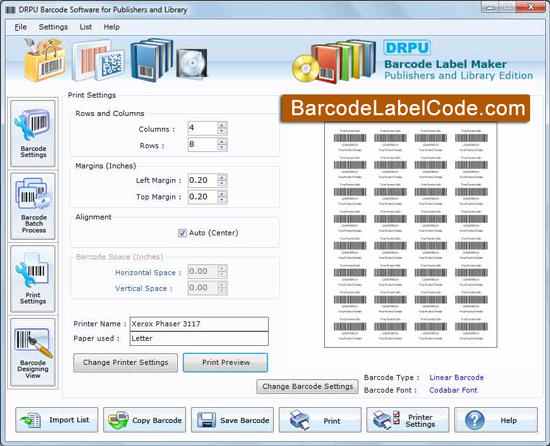Increase the Rows value with up arrow
Viewport: 550px width, 446px height.
point(222,141)
